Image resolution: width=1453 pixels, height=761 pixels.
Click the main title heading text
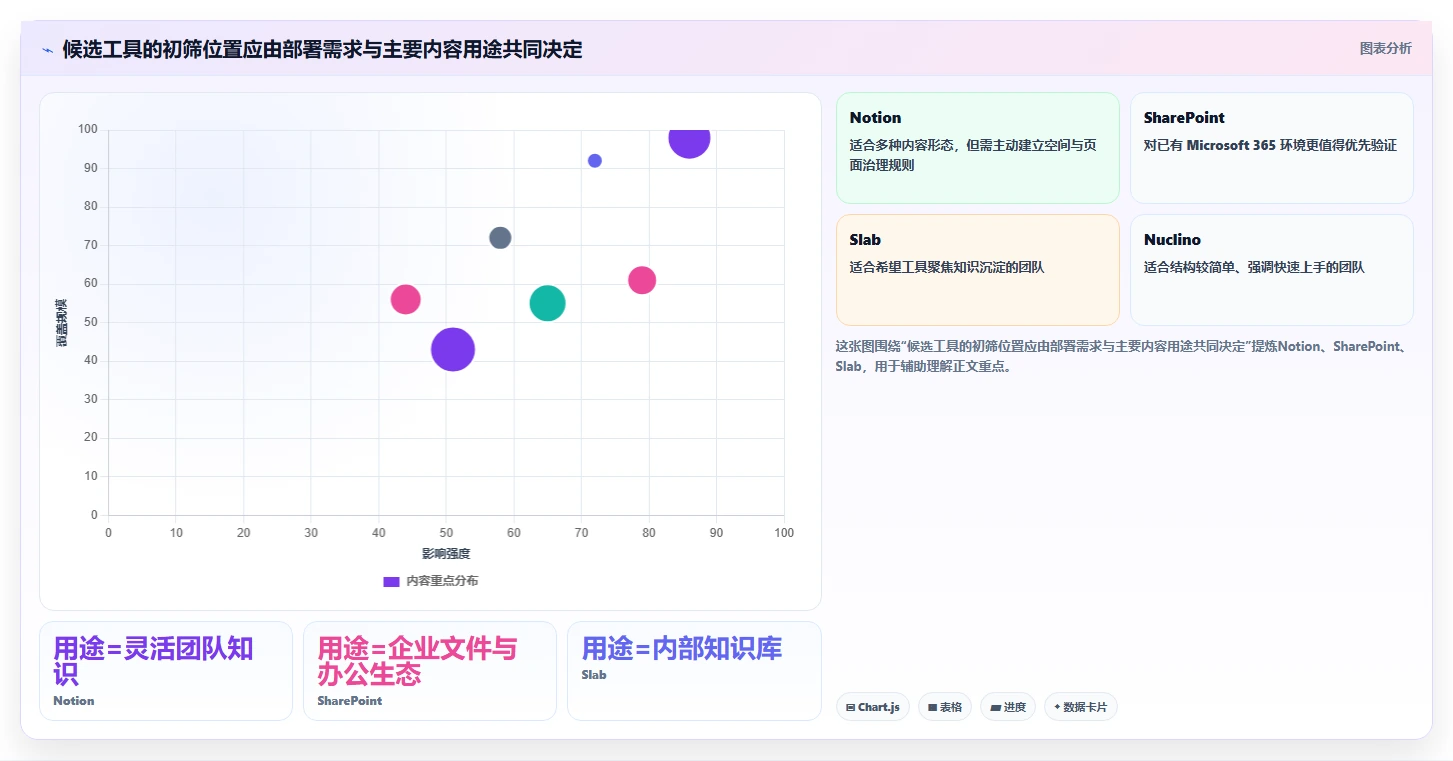pos(322,49)
